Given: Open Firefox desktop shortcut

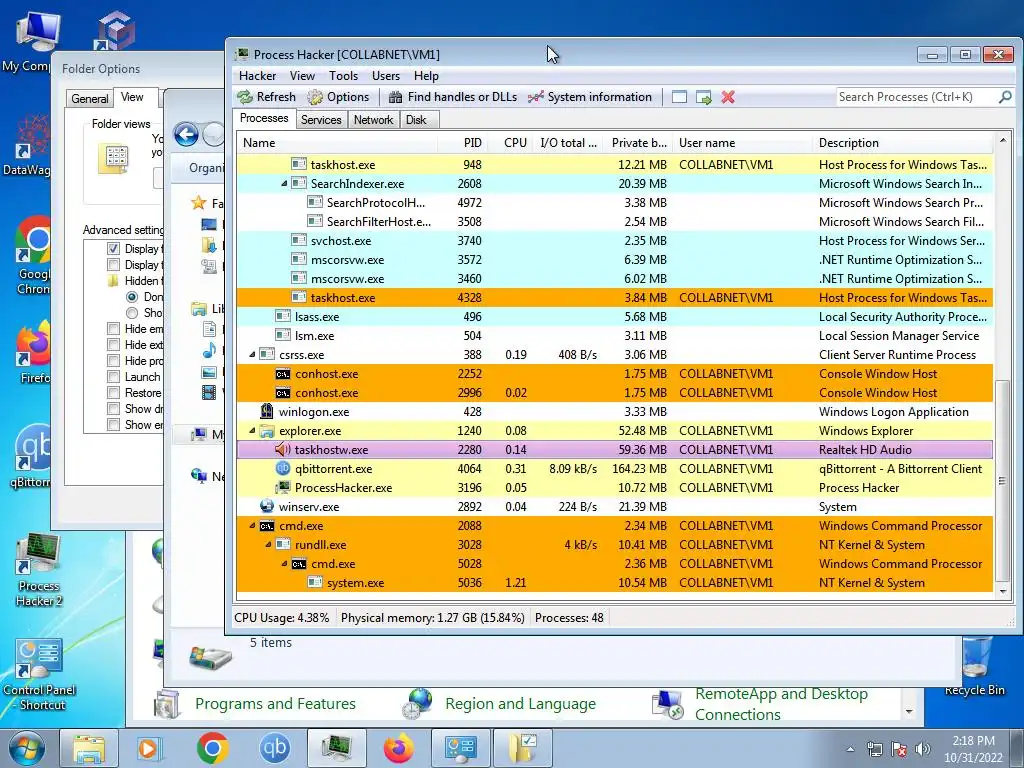Looking at the screenshot, I should pyautogui.click(x=33, y=351).
